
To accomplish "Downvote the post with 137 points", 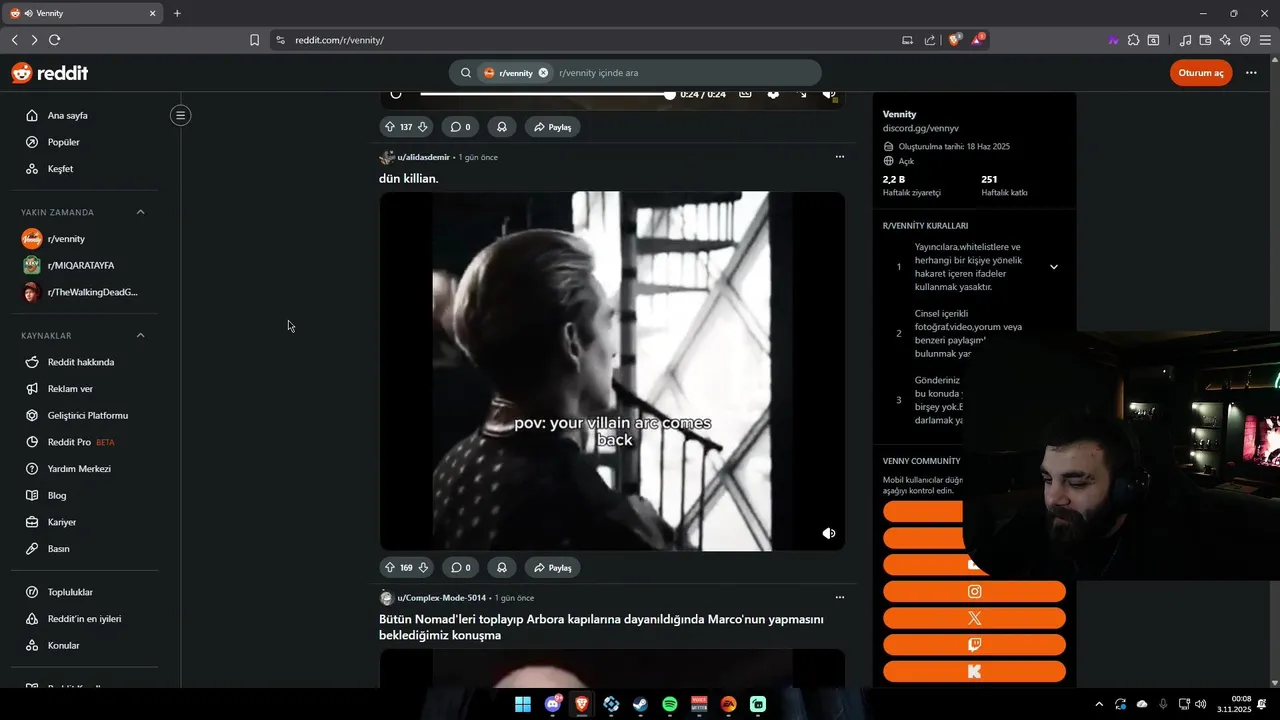I will pos(423,127).
